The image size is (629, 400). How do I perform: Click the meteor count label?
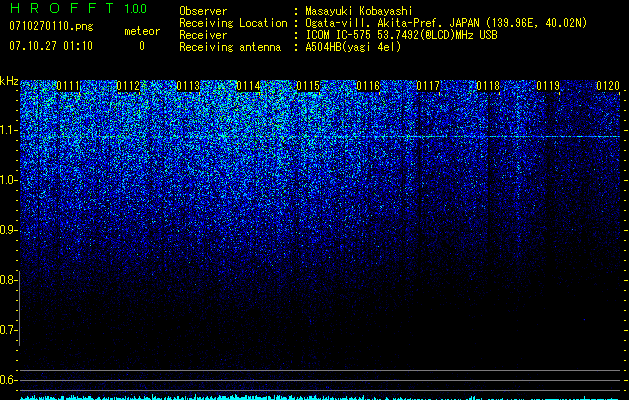point(142,31)
